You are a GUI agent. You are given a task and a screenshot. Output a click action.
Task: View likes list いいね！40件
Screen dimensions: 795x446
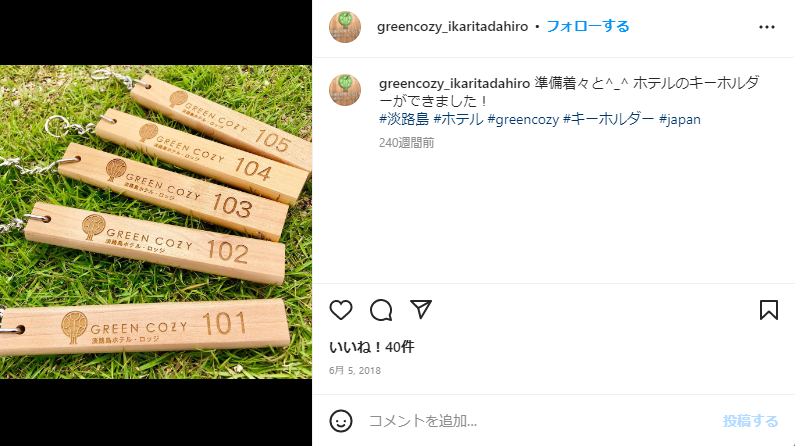pos(372,347)
